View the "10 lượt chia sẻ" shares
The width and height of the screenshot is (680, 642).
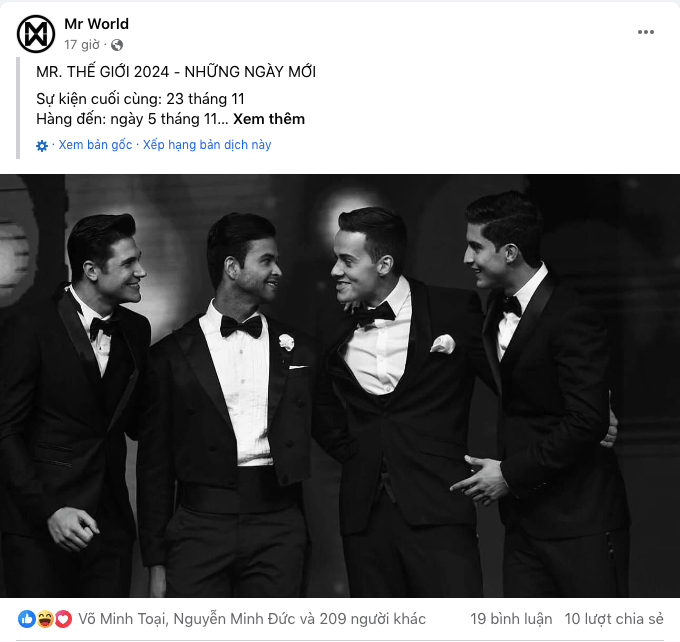point(614,619)
